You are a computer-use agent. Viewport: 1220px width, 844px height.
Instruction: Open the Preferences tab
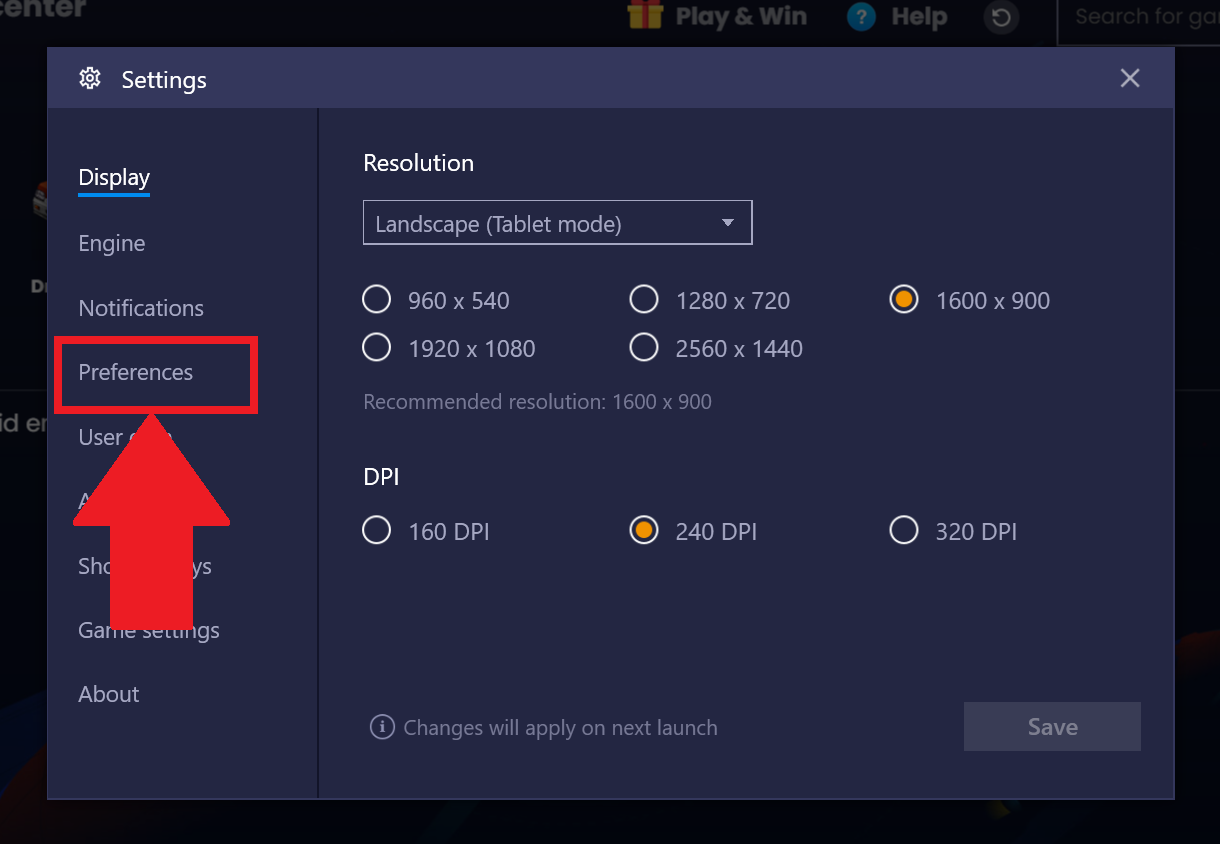tap(136, 372)
